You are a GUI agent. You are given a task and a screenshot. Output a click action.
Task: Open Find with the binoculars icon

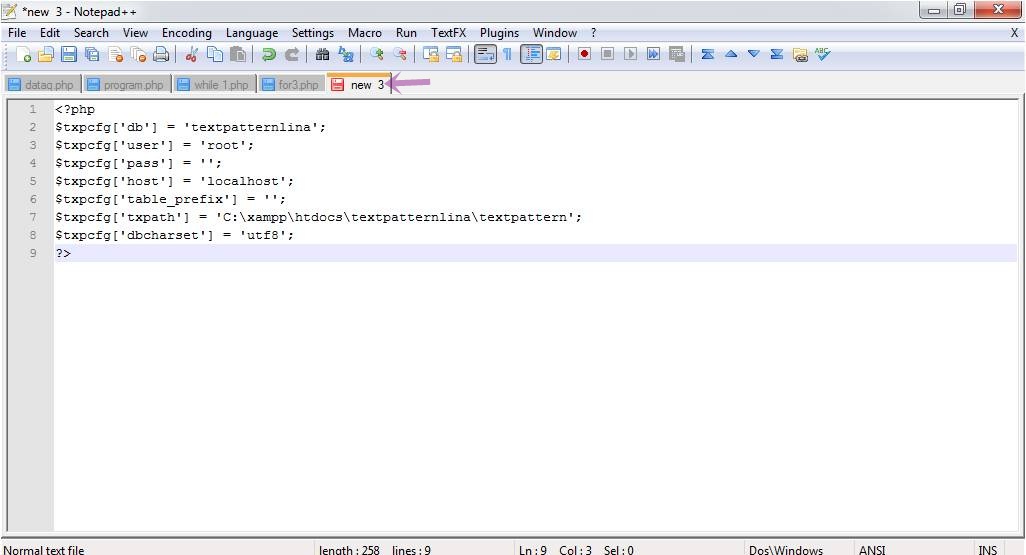pos(322,55)
